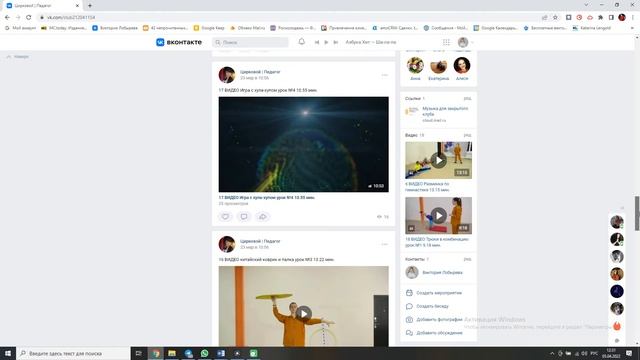Open Анна's profile picture
640x360 pixels.
[415, 65]
